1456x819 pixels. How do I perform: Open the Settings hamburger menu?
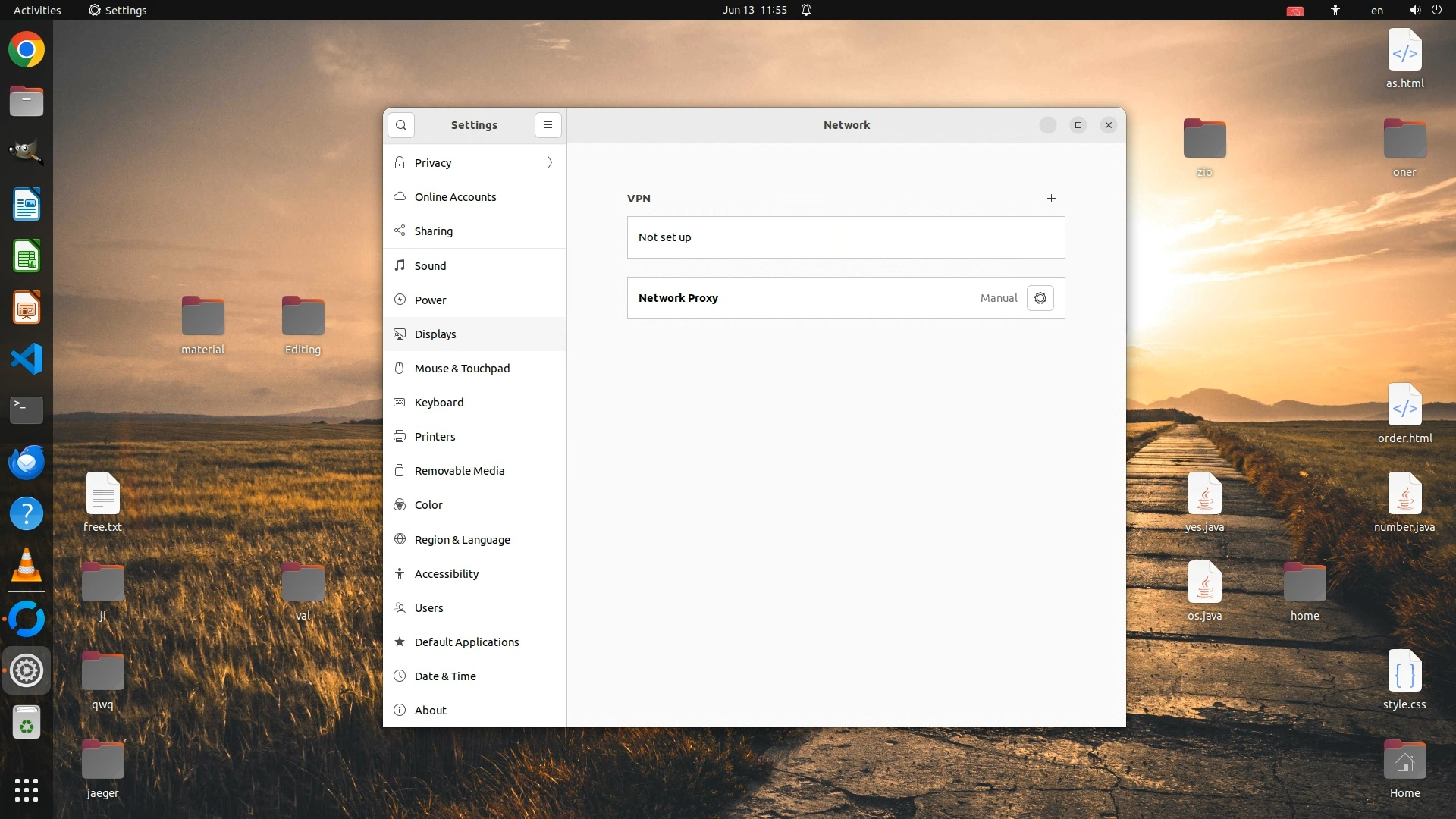click(x=548, y=125)
